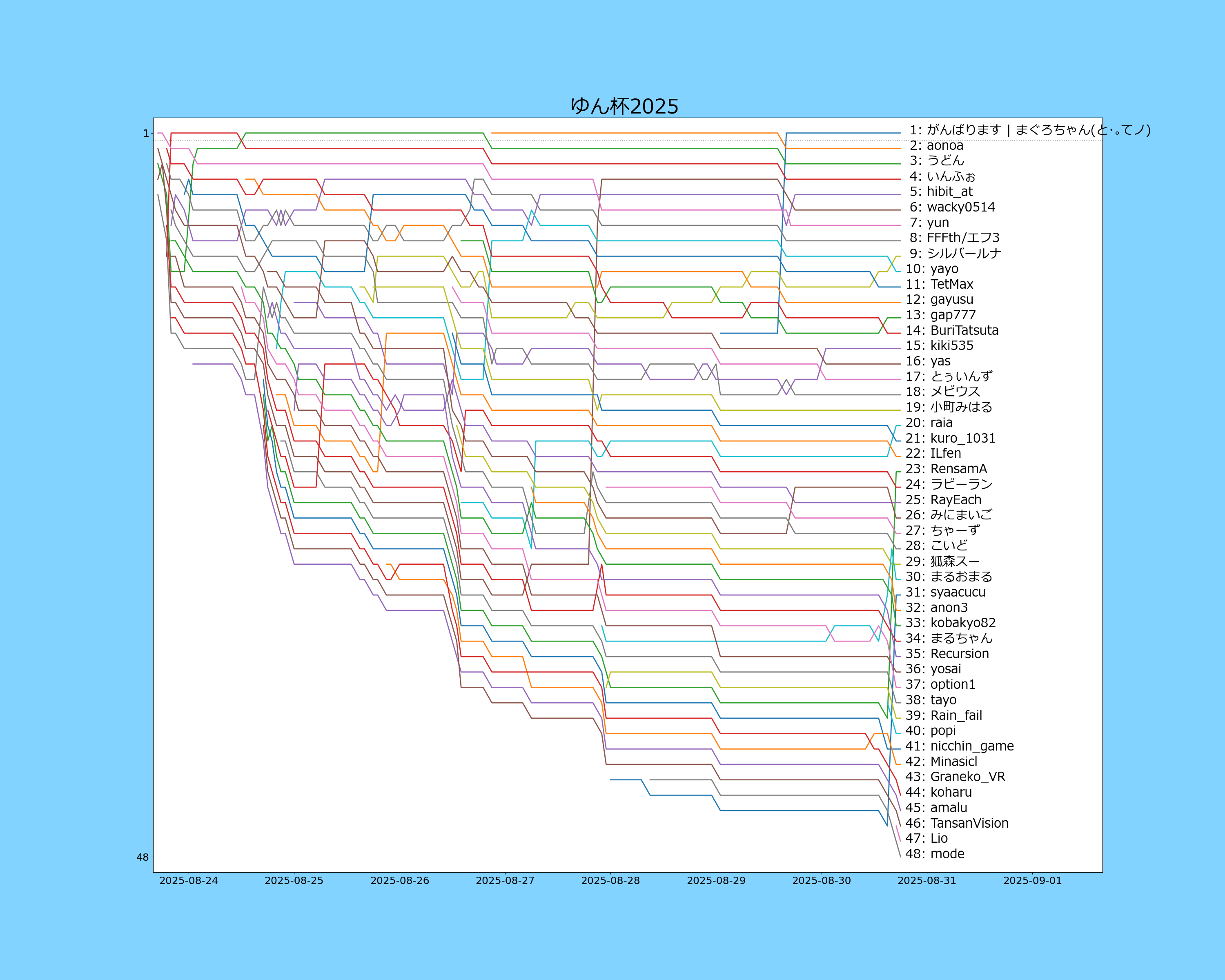Click the nicchin_game rank 41 label
1225x980 pixels.
click(959, 746)
